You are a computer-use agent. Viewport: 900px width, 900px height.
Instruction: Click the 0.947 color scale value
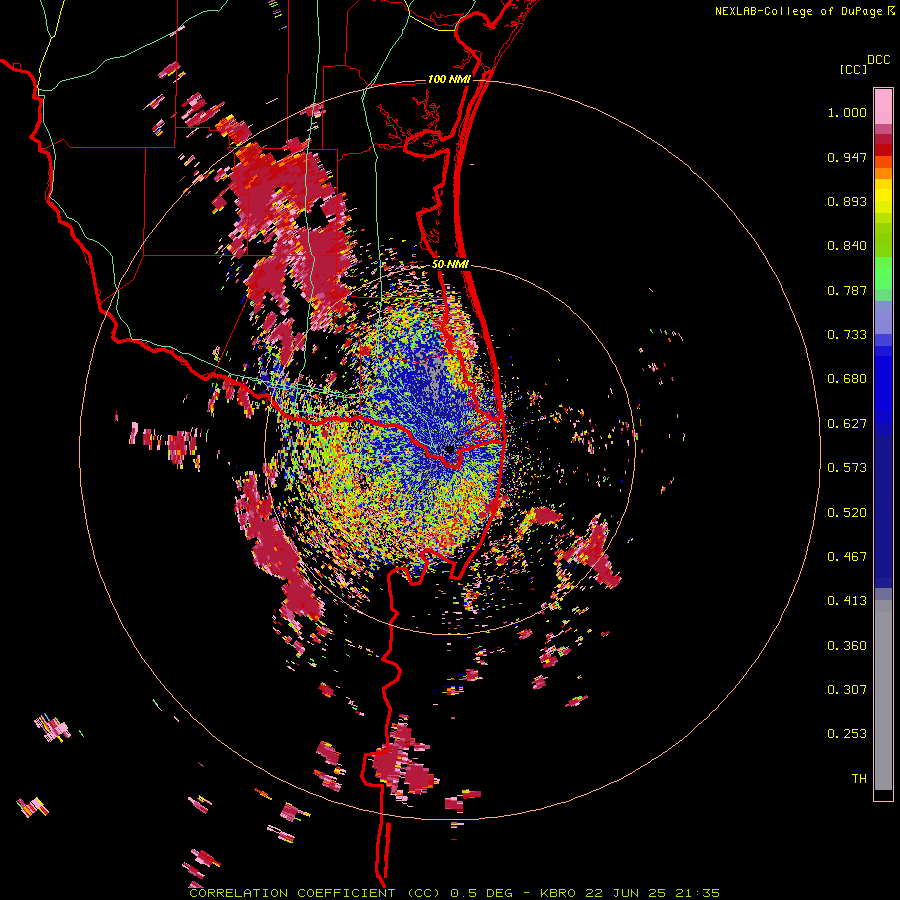[x=847, y=157]
